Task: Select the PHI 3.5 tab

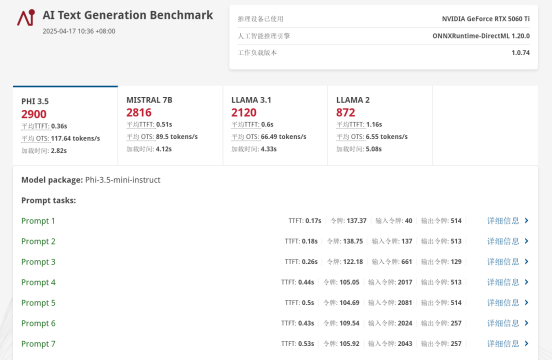Action: click(x=65, y=125)
